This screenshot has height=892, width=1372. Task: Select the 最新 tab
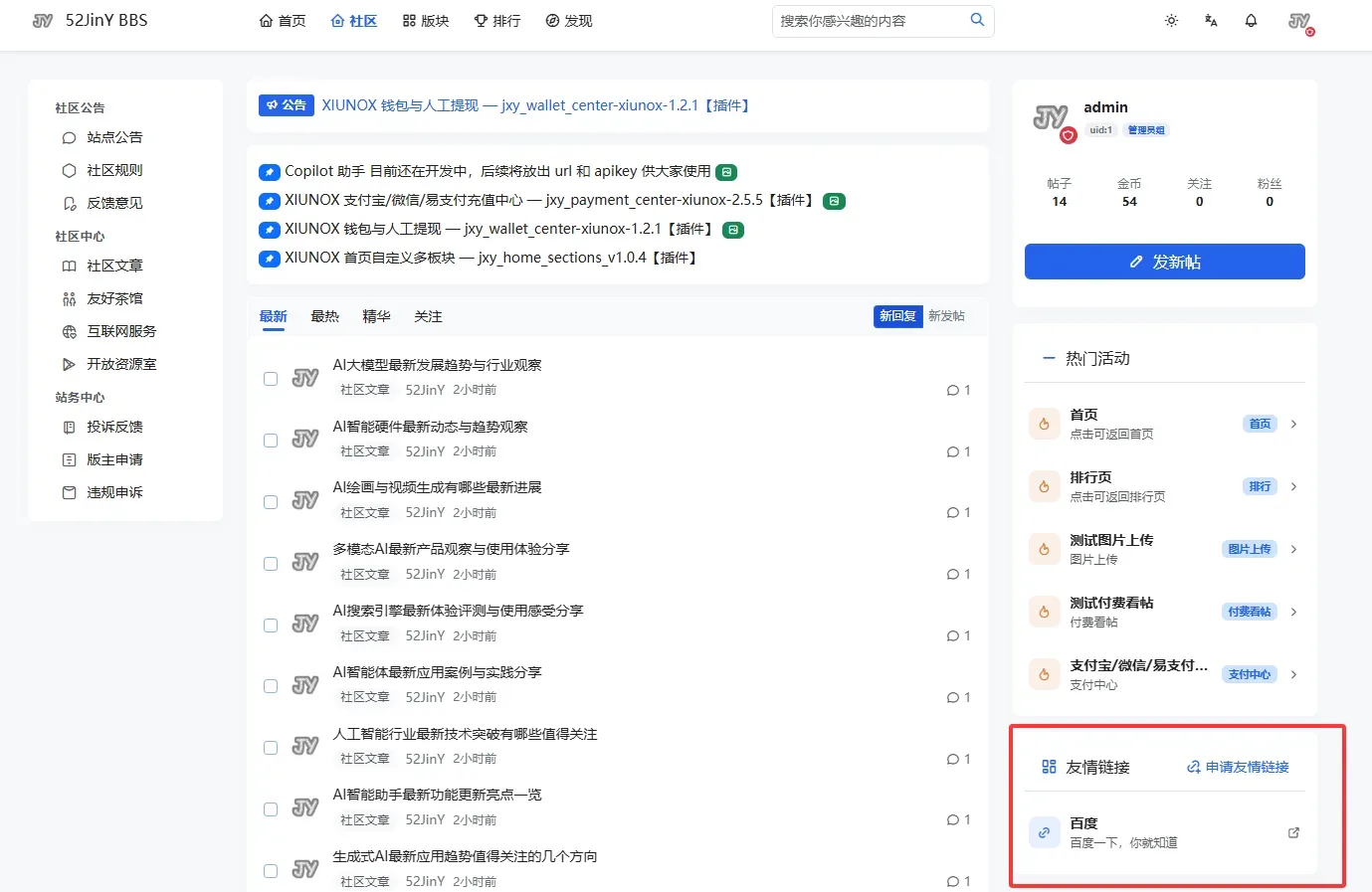click(273, 316)
